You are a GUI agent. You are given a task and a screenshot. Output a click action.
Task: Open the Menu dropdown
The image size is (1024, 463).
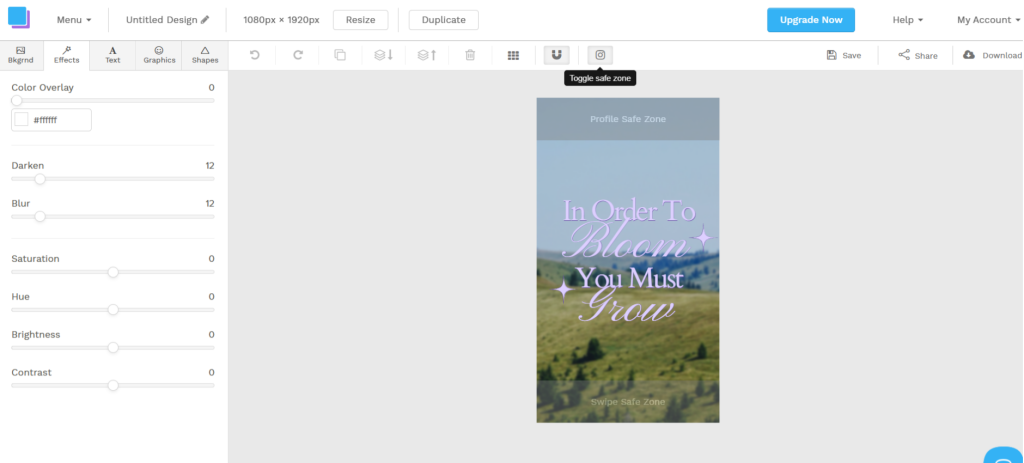(74, 20)
